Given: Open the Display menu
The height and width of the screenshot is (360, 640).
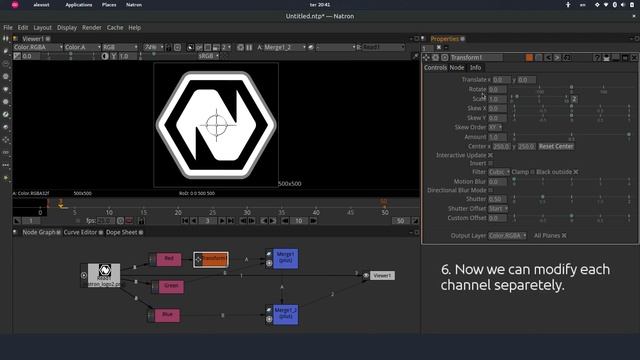Looking at the screenshot, I should [67, 27].
